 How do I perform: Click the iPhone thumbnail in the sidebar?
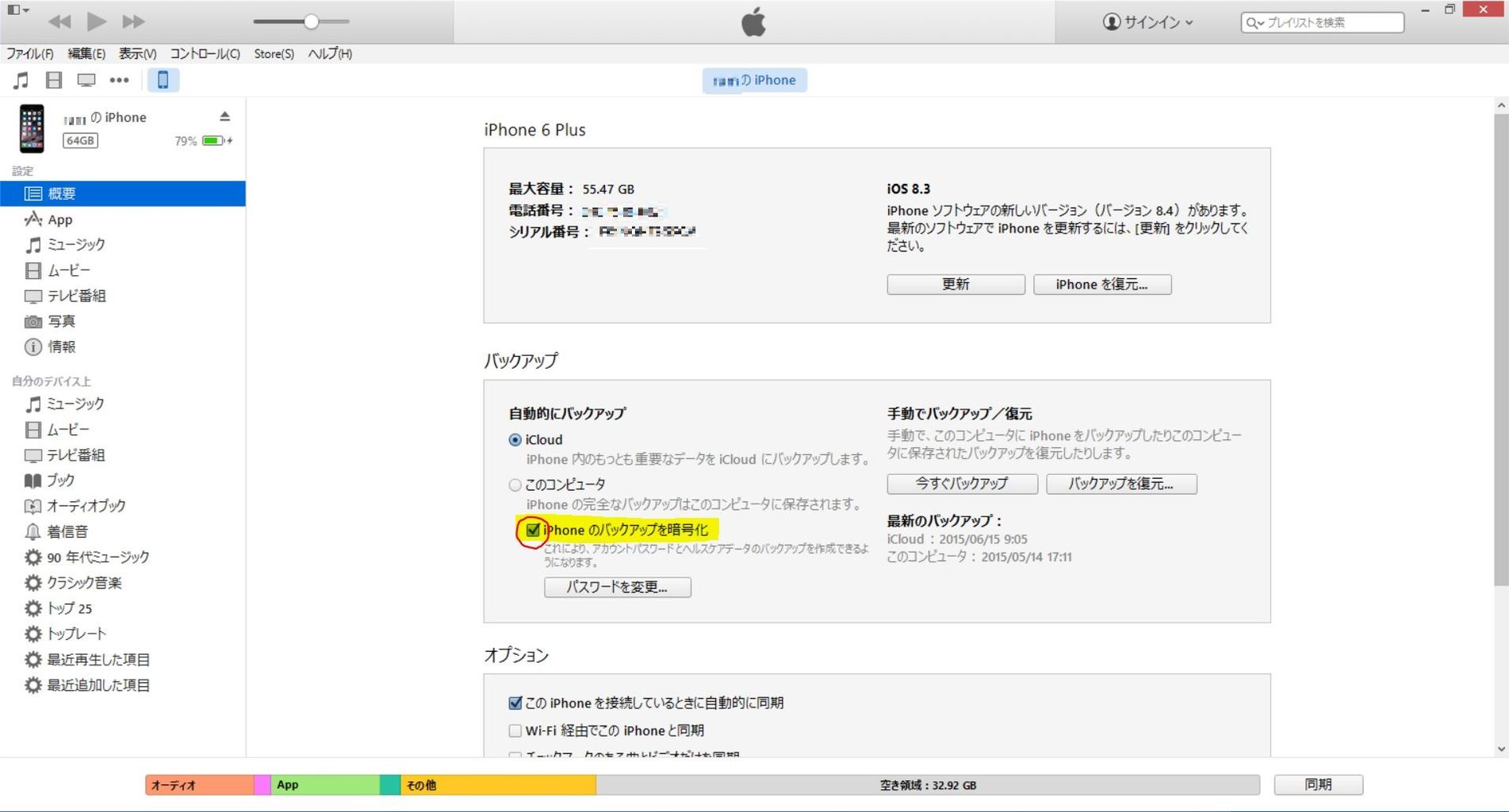[x=32, y=128]
